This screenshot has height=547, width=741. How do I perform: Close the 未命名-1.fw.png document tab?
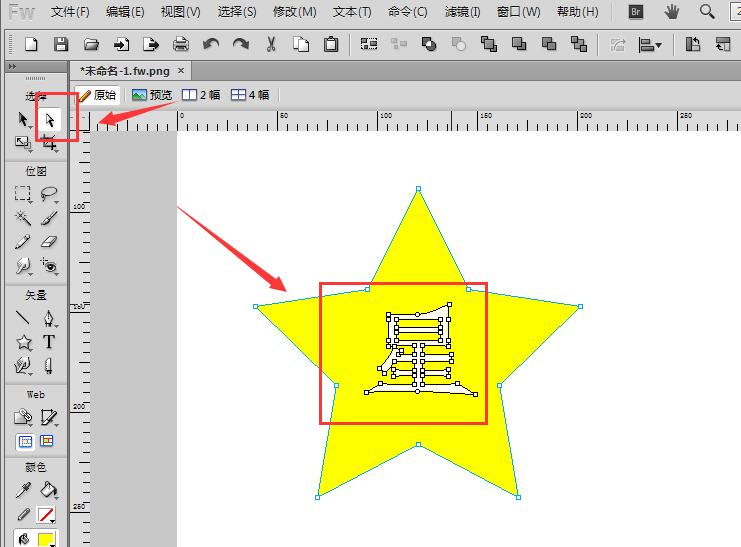181,71
